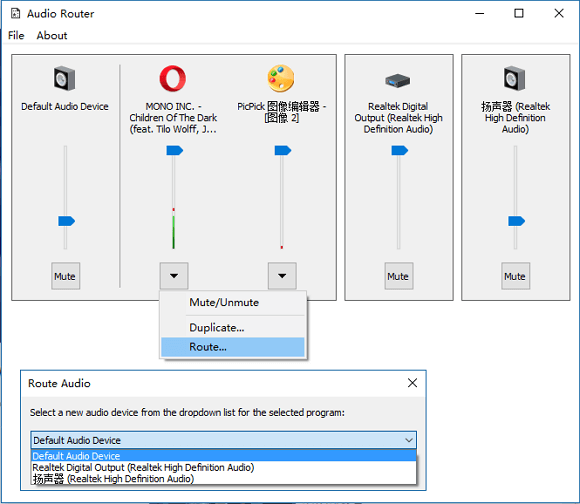Image resolution: width=580 pixels, height=504 pixels.
Task: Close the Route Audio dialog
Action: coord(412,383)
